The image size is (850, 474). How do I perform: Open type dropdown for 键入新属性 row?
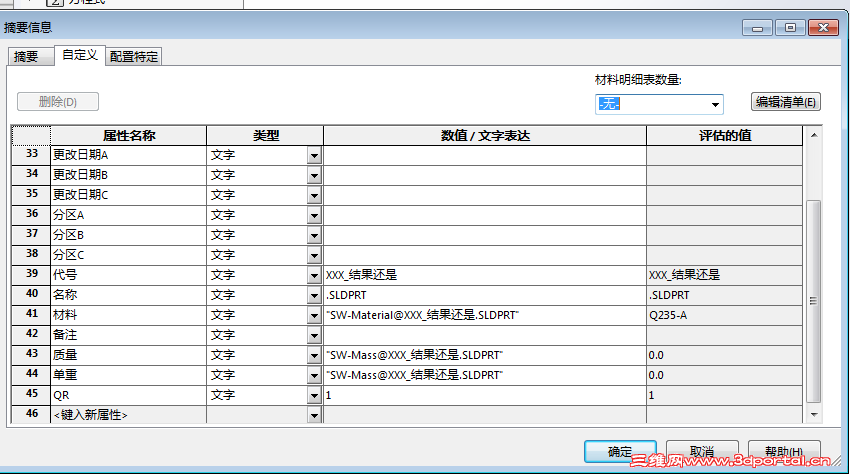pos(314,415)
